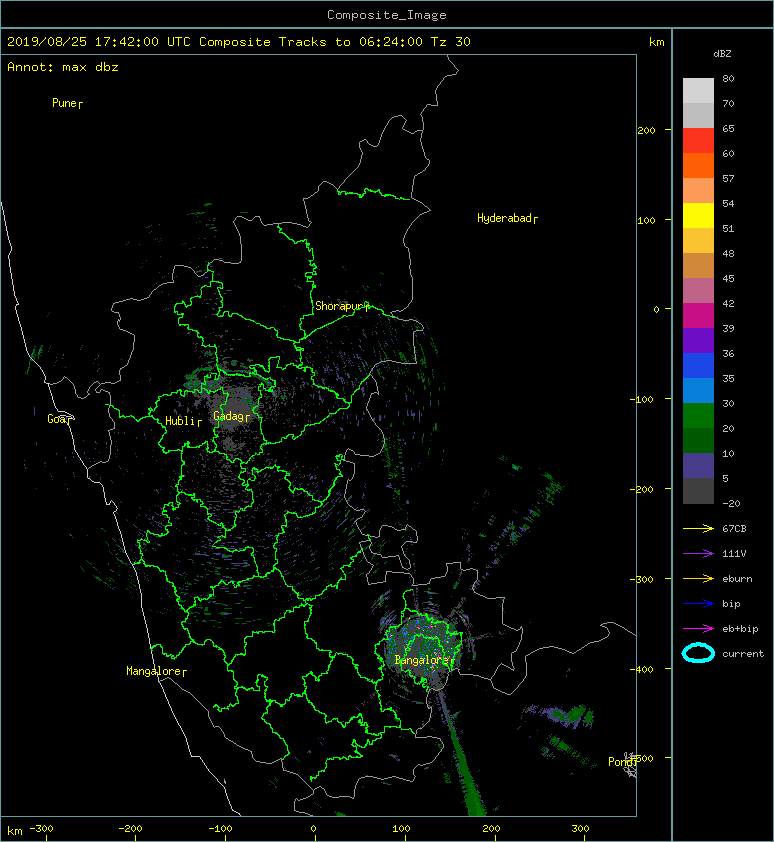Click the '-500' tick on the vertical axis

(x=643, y=758)
